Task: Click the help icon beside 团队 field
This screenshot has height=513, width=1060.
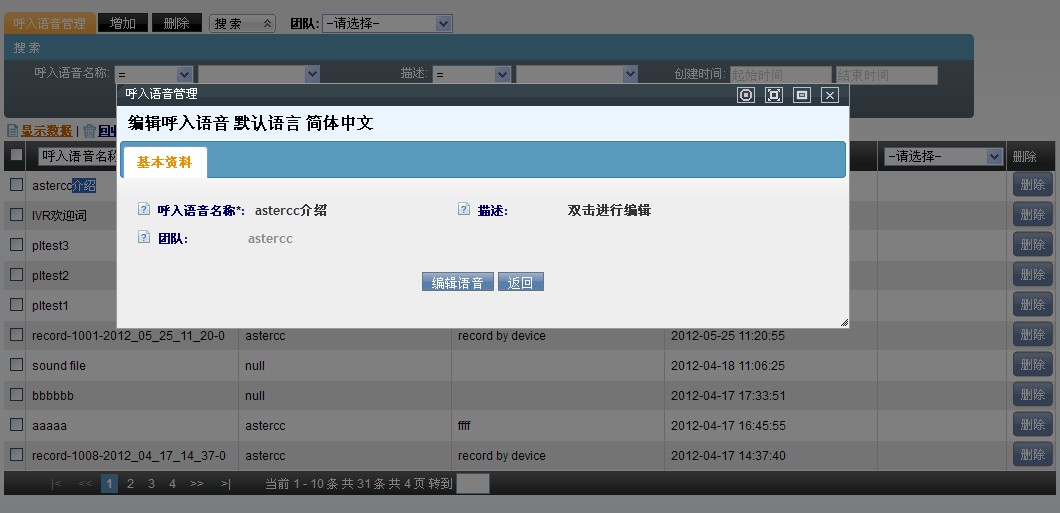Action: click(x=143, y=239)
